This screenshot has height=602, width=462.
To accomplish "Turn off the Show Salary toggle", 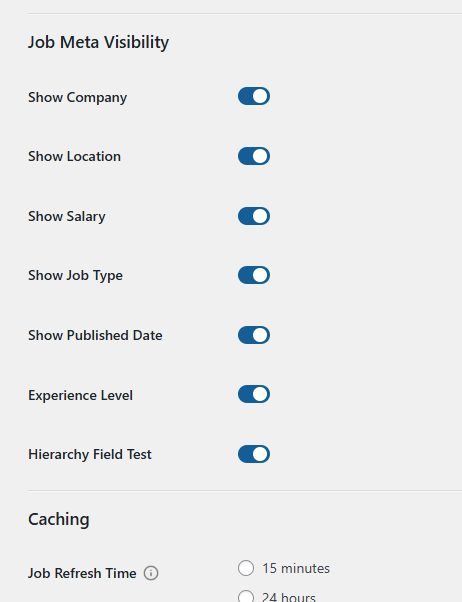I will pos(254,216).
